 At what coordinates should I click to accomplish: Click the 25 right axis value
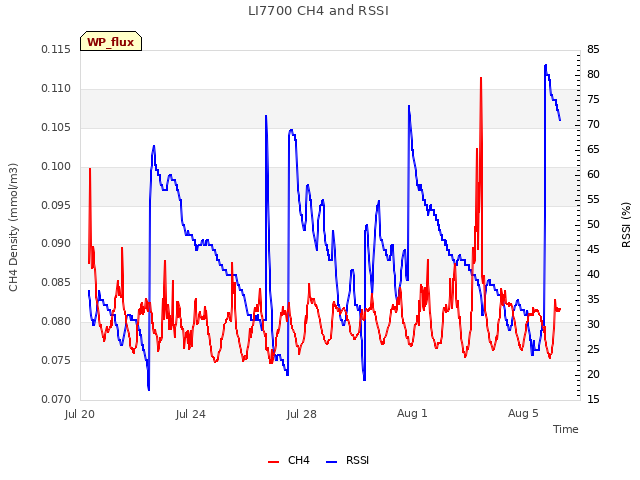(593, 349)
